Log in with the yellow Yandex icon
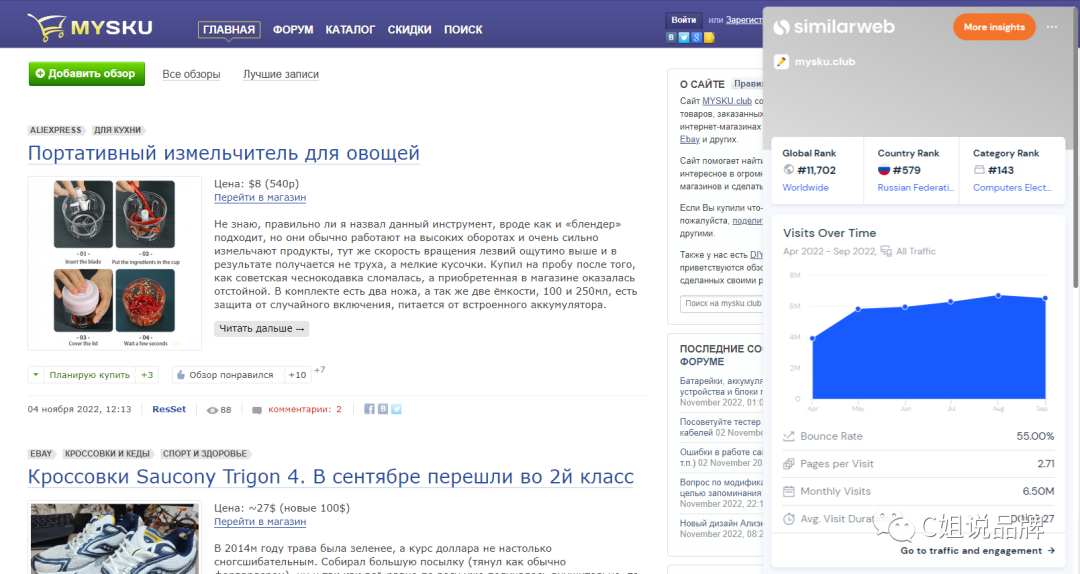1080x574 pixels. [709, 37]
